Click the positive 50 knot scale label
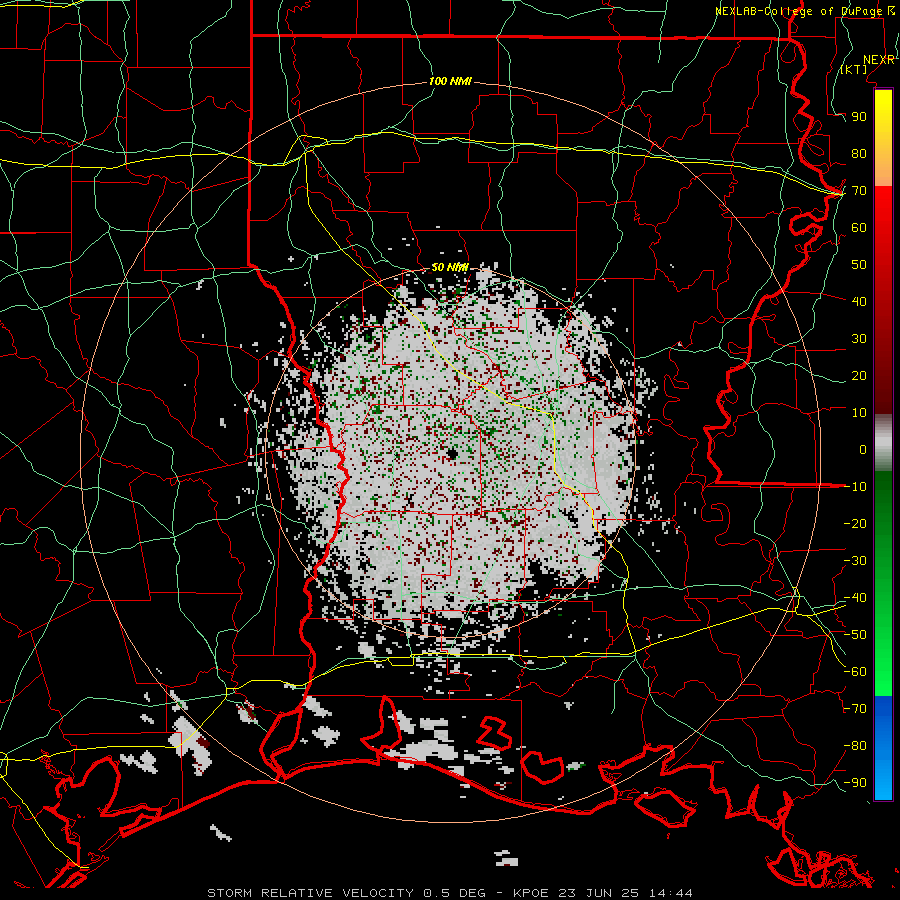 pos(859,265)
